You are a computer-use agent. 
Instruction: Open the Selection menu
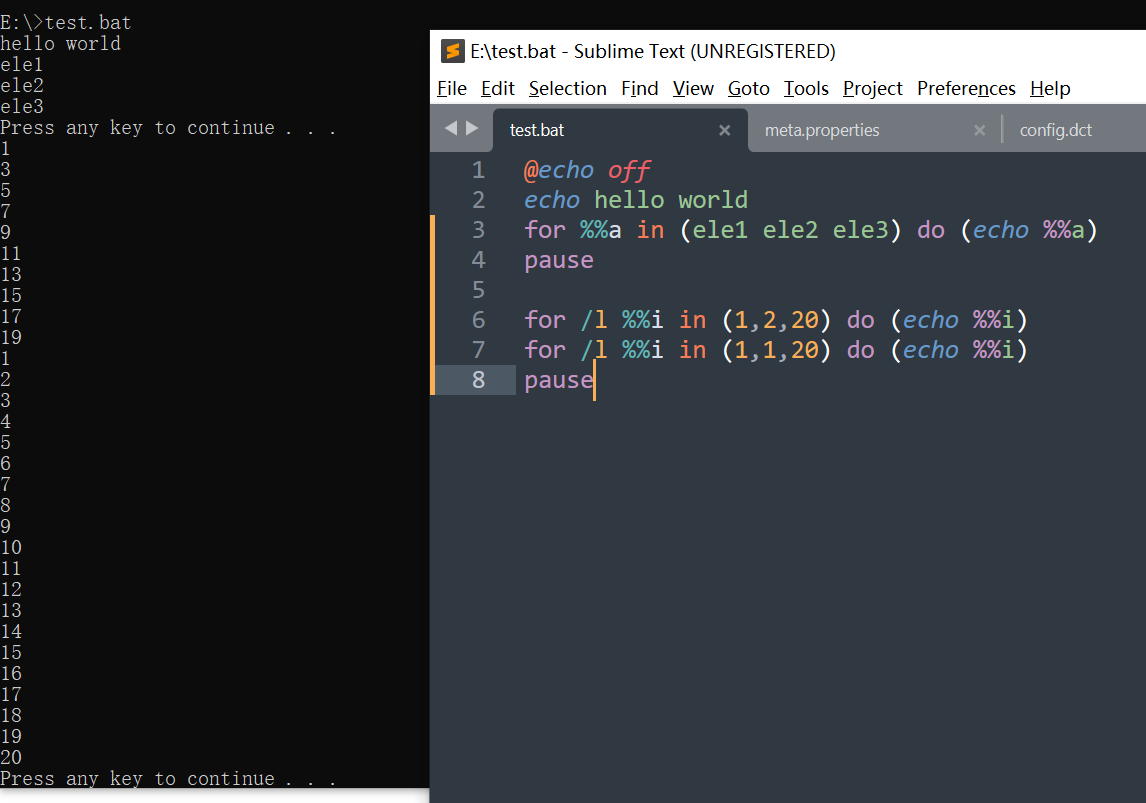568,88
